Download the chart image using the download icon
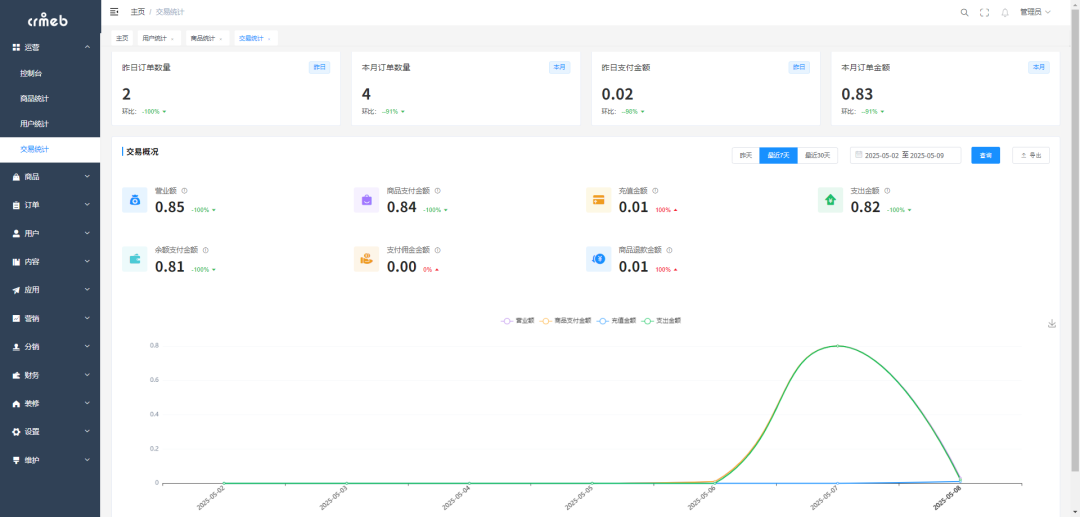This screenshot has width=1080, height=517. 1051,323
